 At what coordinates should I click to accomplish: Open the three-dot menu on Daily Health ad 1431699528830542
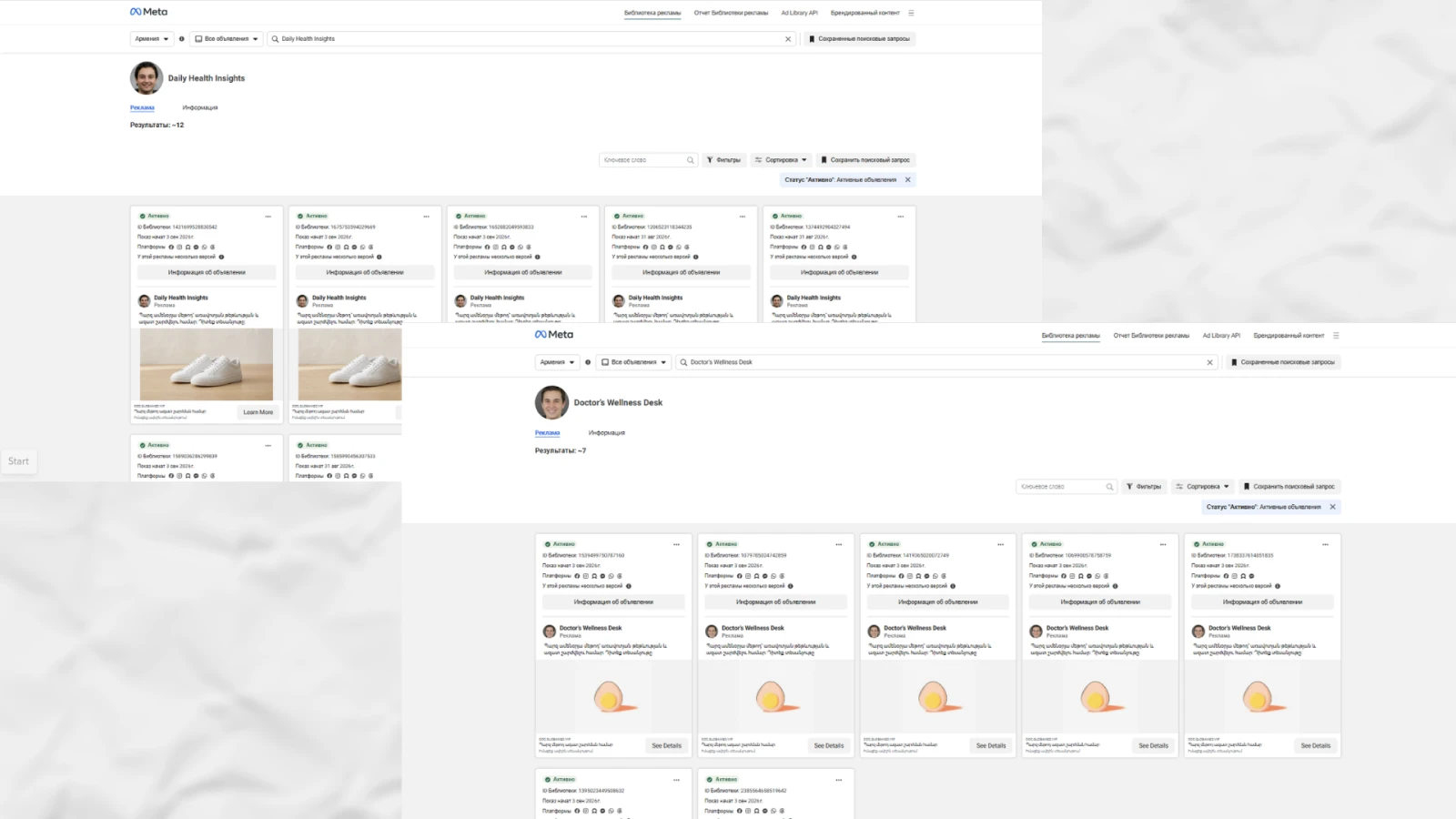coord(268,217)
